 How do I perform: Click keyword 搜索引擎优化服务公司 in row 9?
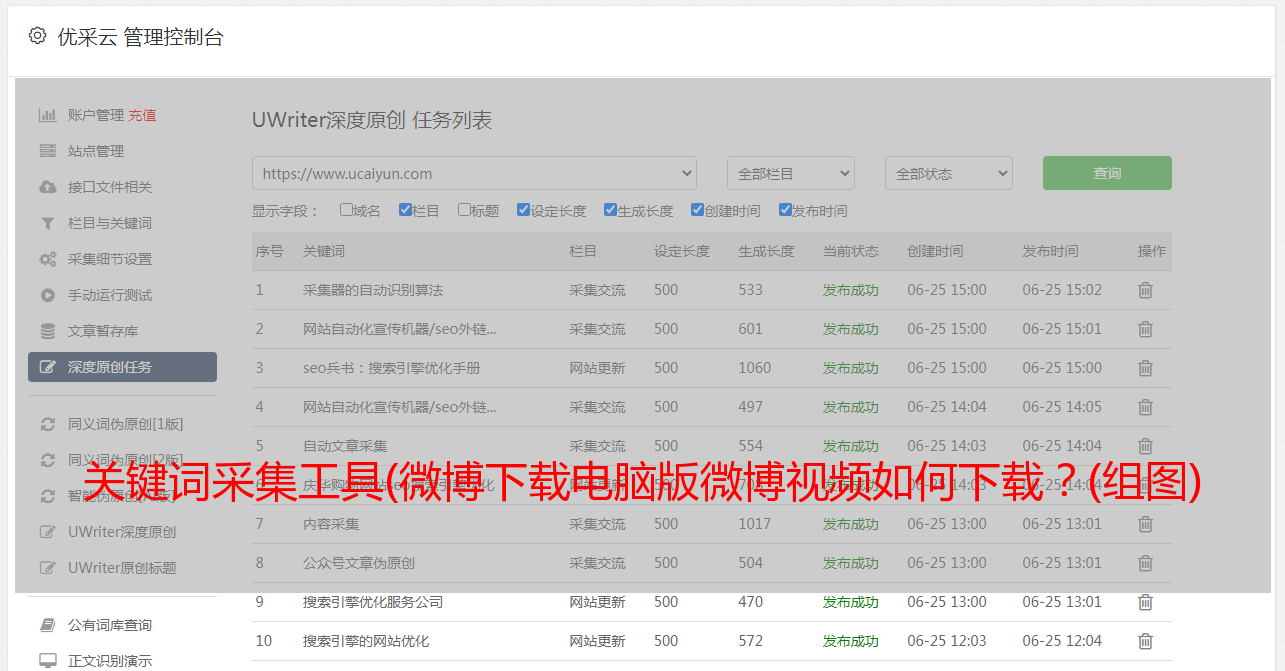[x=372, y=602]
